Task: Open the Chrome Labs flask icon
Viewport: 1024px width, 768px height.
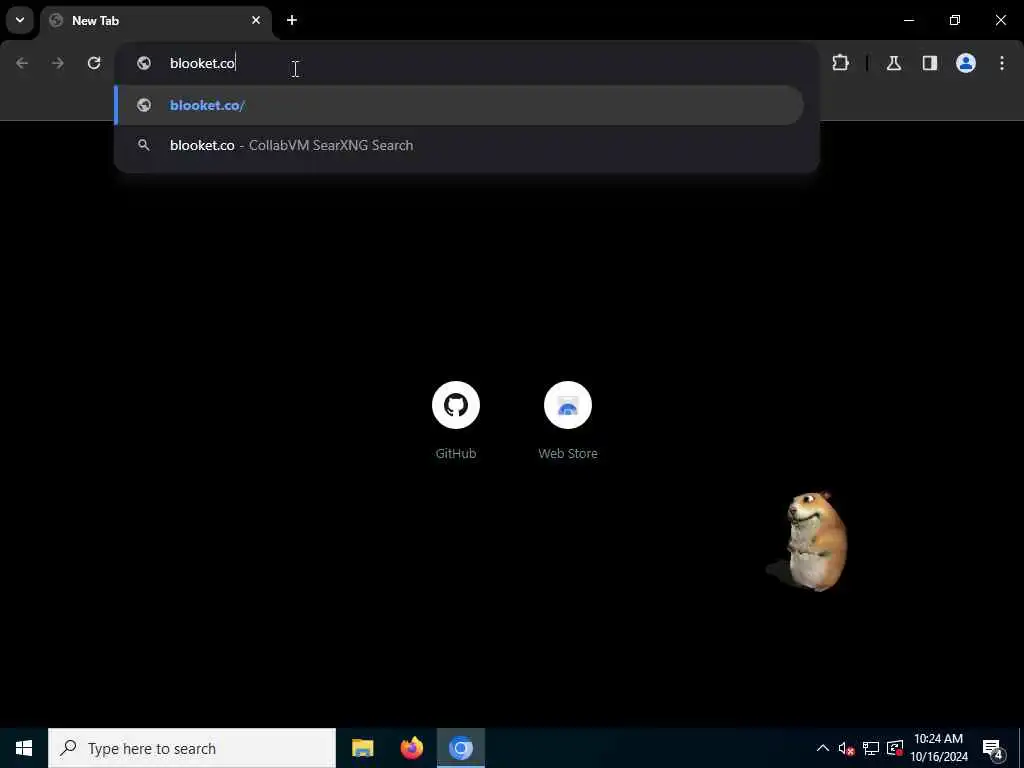Action: [894, 63]
